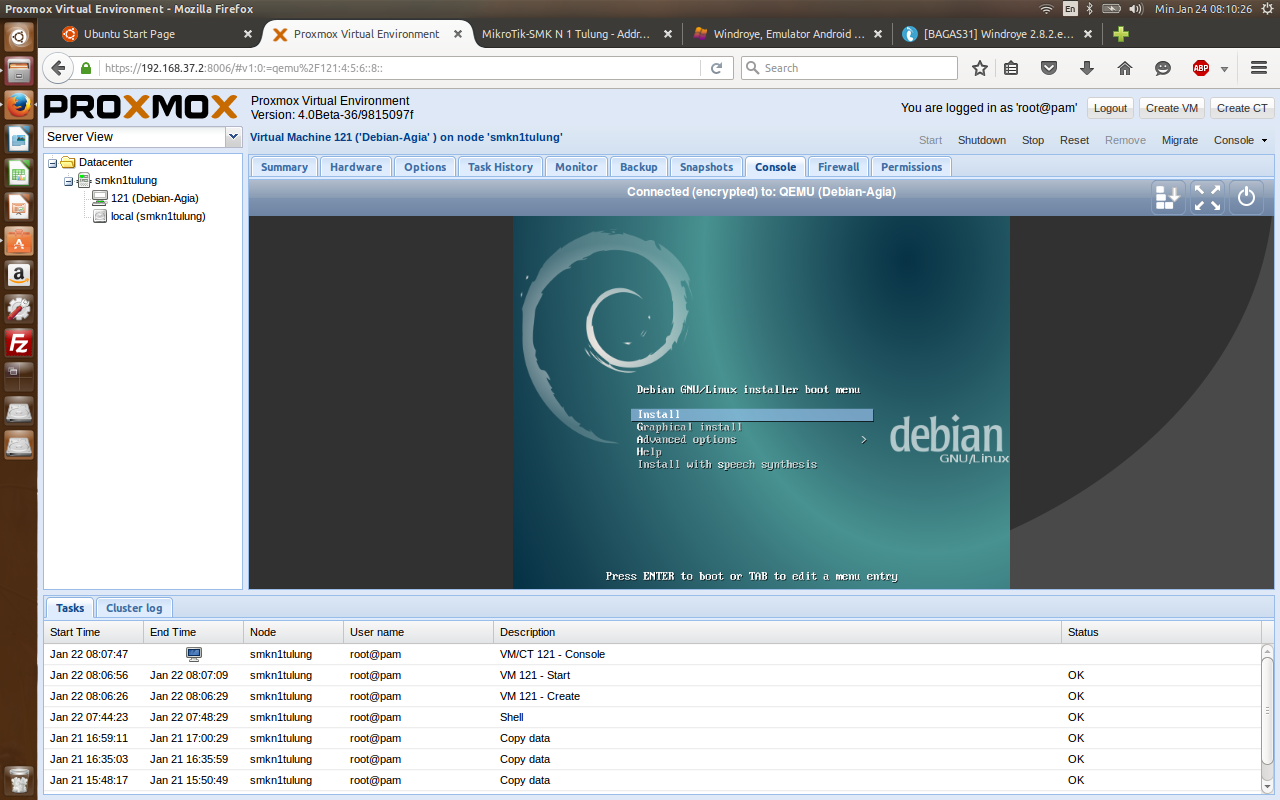Click the Logout button
Viewport: 1280px width, 800px height.
(1110, 108)
